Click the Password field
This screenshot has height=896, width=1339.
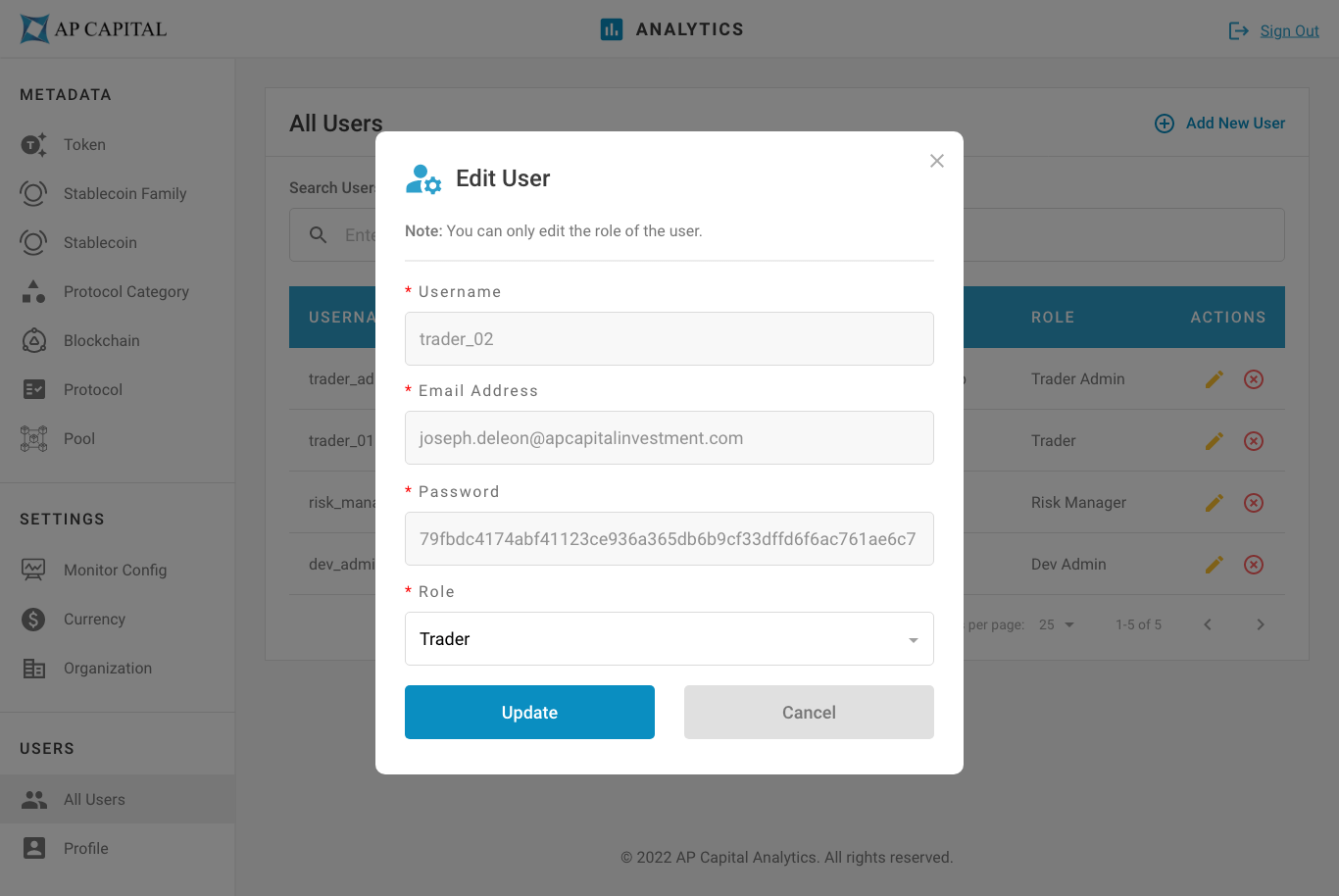click(669, 539)
